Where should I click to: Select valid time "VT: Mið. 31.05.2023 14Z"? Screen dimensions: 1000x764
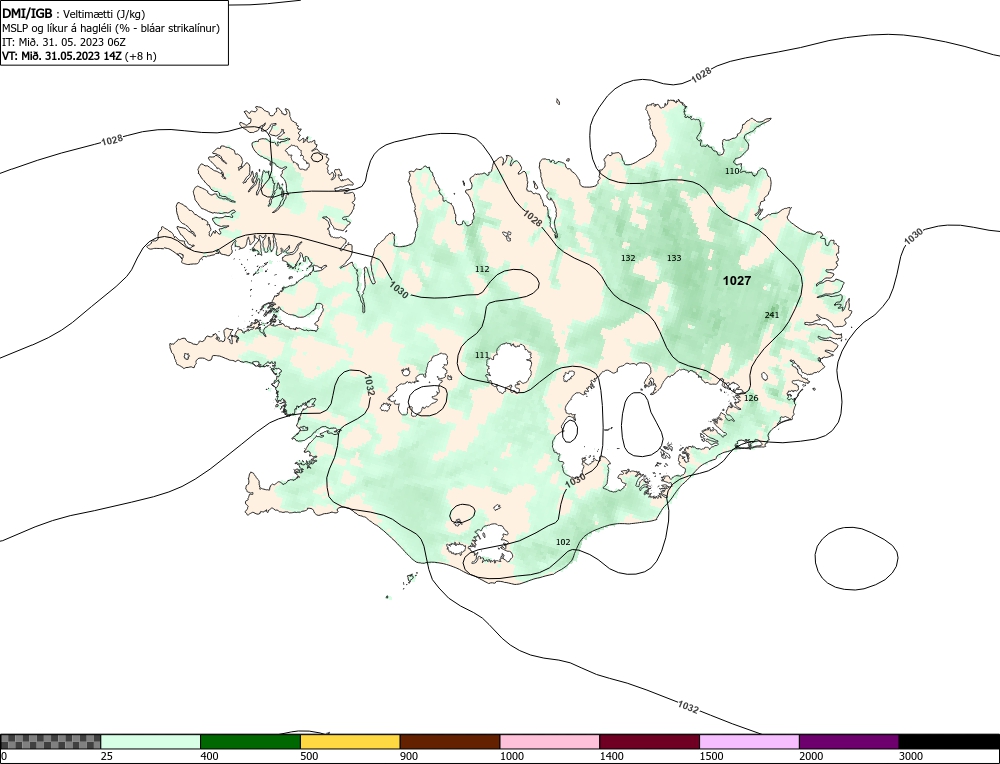coord(62,55)
